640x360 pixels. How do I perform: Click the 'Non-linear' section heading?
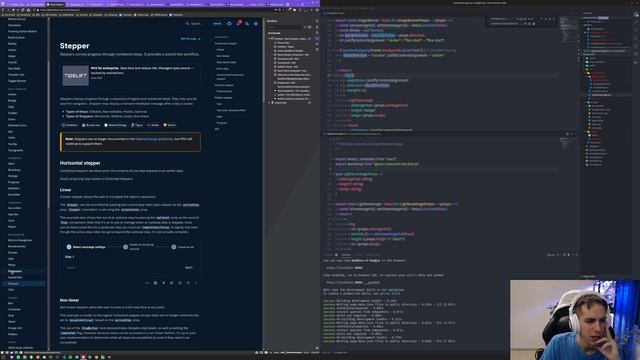(69, 300)
